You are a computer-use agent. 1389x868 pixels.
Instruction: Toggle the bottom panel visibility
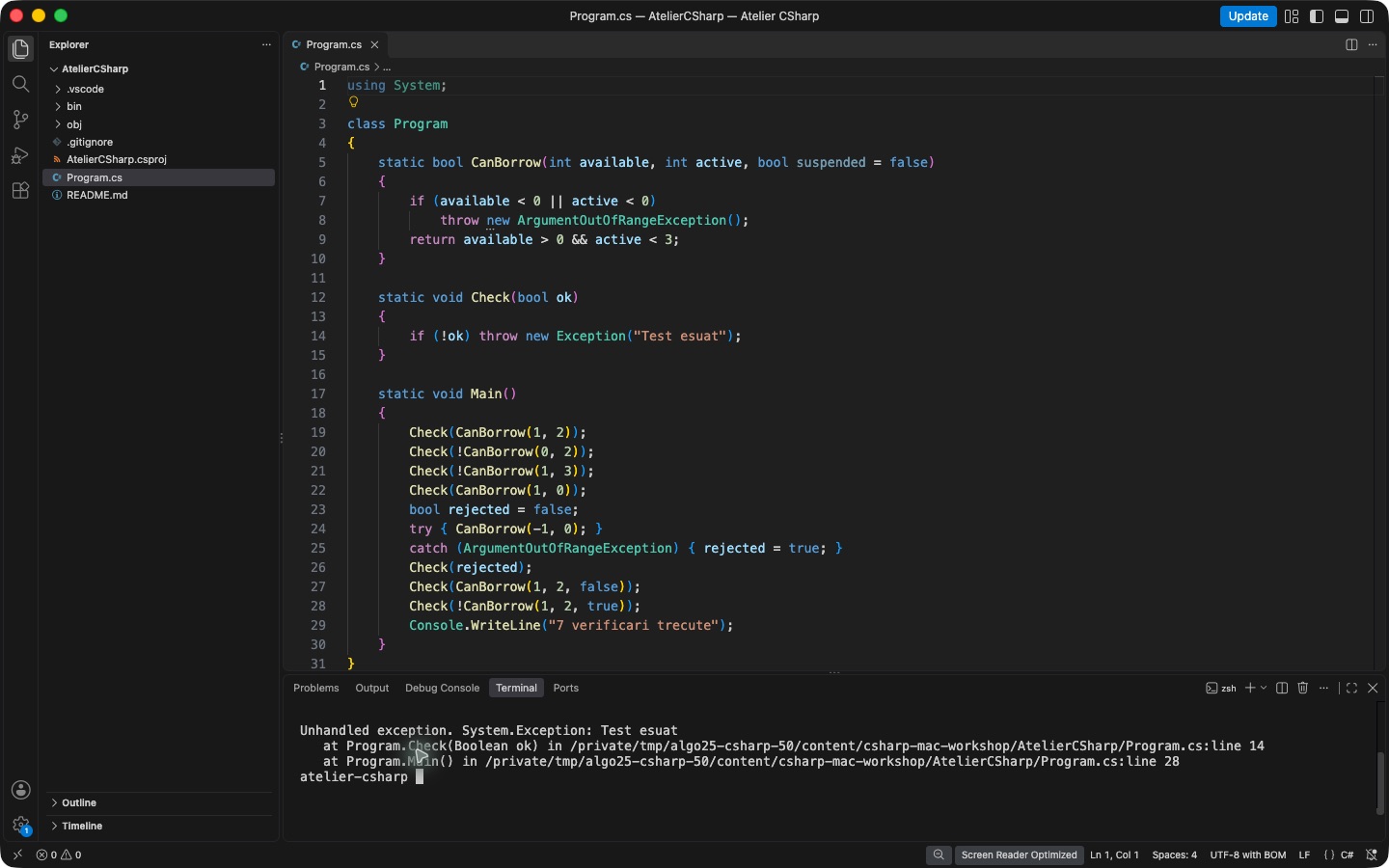[1342, 16]
